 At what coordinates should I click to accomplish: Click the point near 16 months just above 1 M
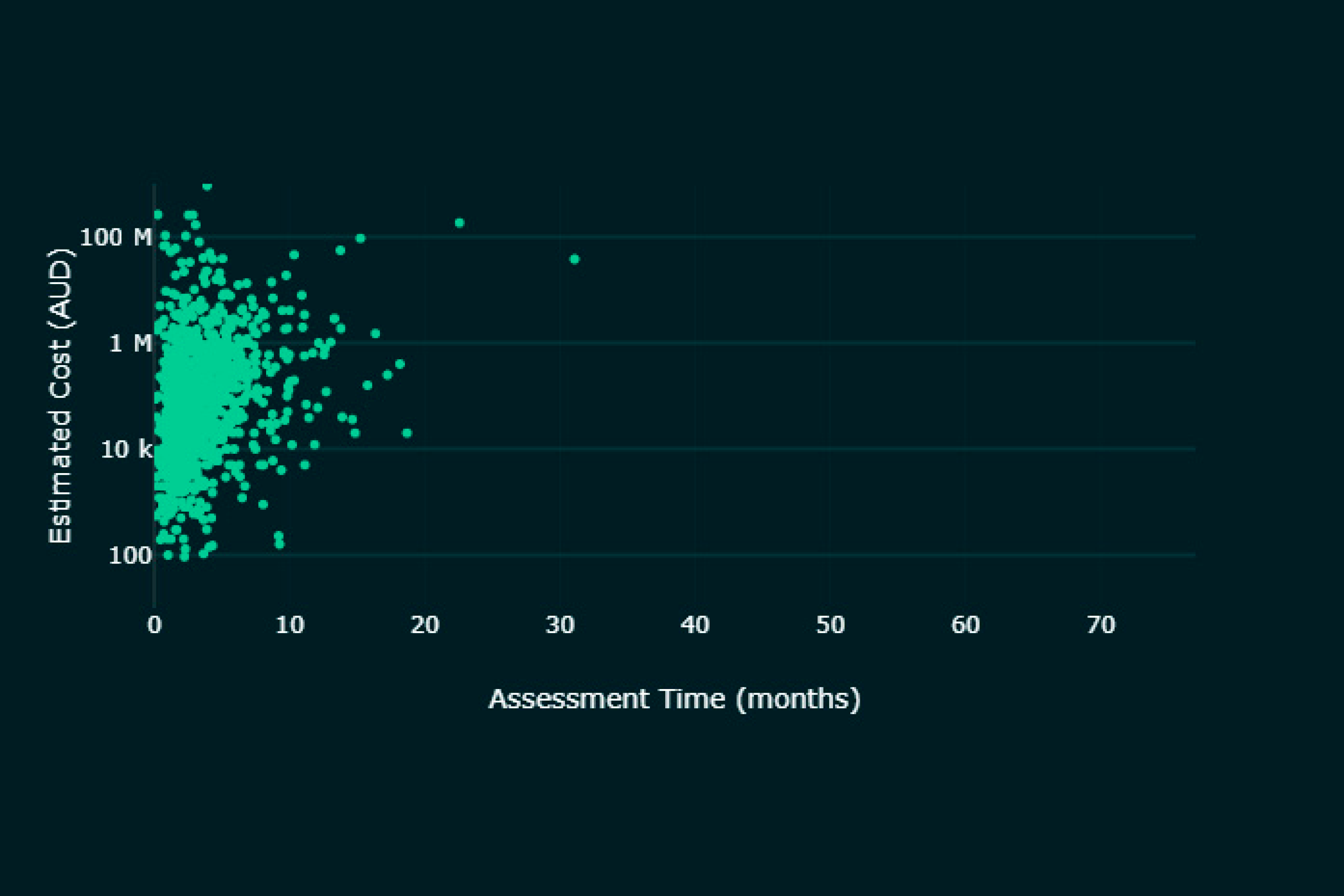point(375,333)
